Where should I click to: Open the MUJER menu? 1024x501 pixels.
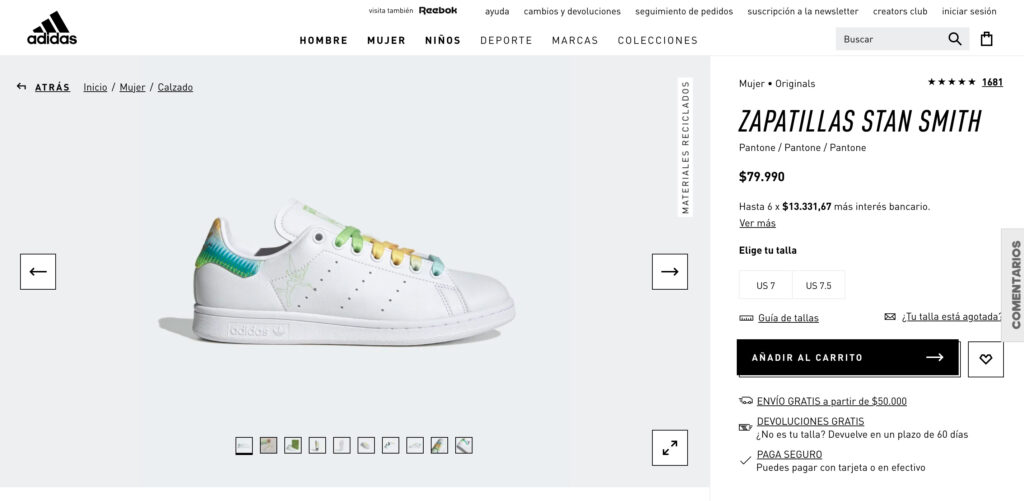[x=386, y=40]
